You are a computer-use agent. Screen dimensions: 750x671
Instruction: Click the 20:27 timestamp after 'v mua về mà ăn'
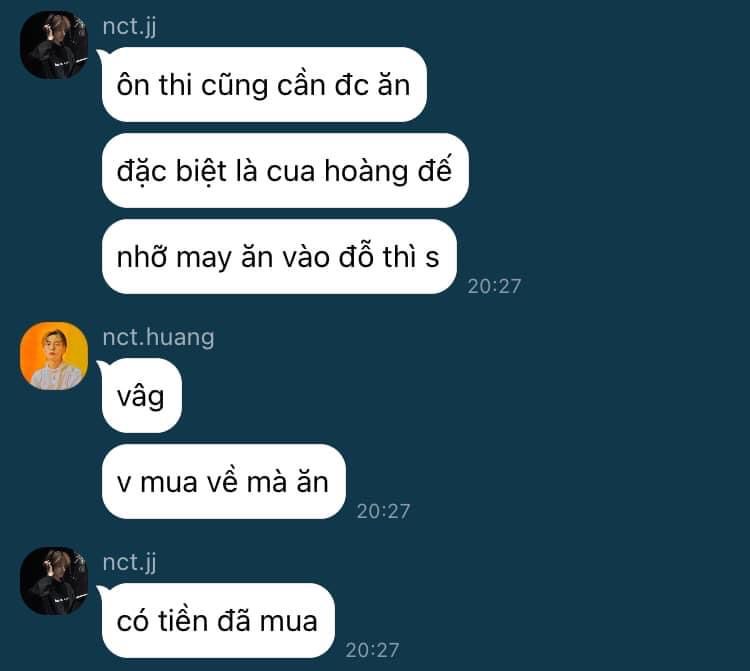click(383, 511)
